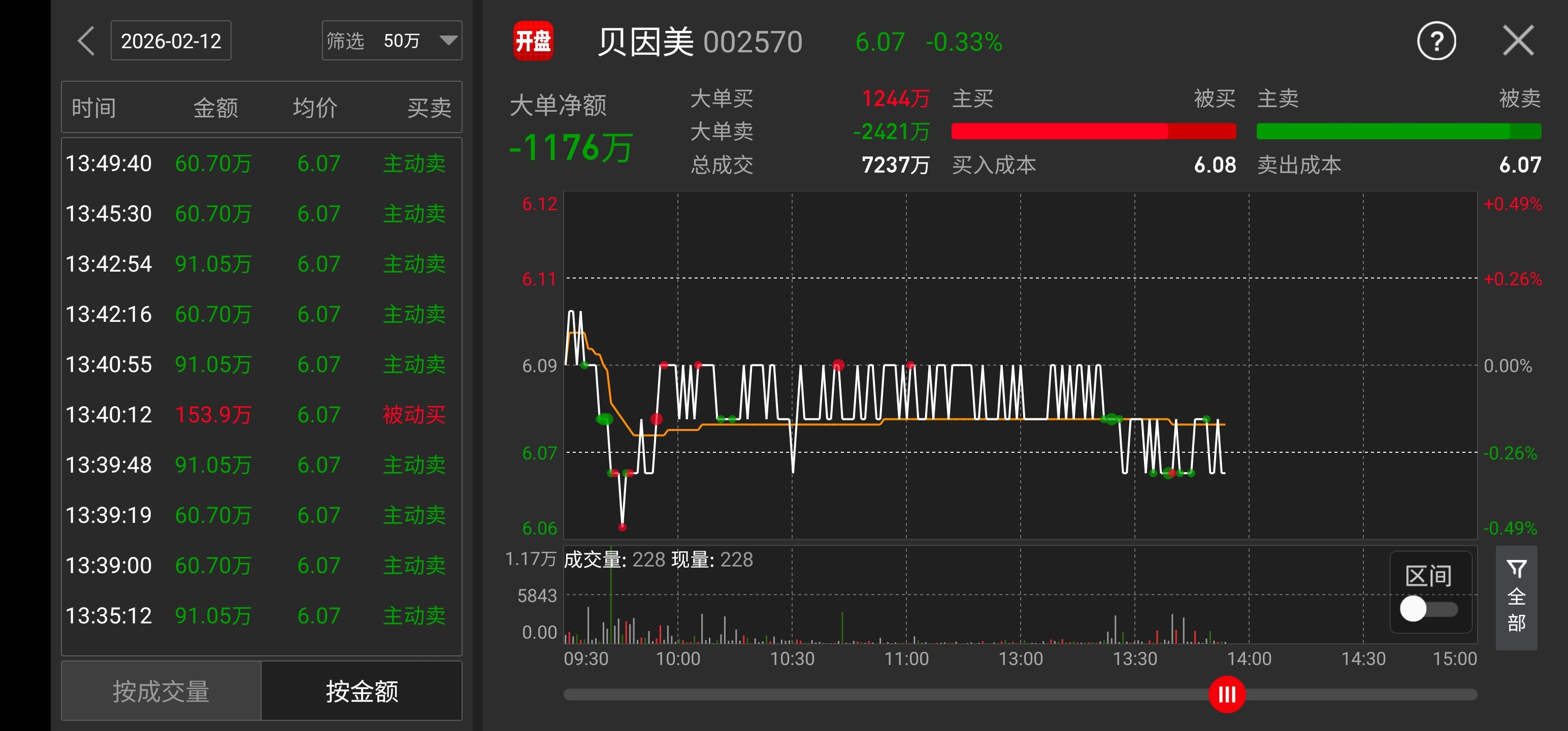Open the help question mark icon
Viewport: 1568px width, 731px height.
tap(1436, 42)
